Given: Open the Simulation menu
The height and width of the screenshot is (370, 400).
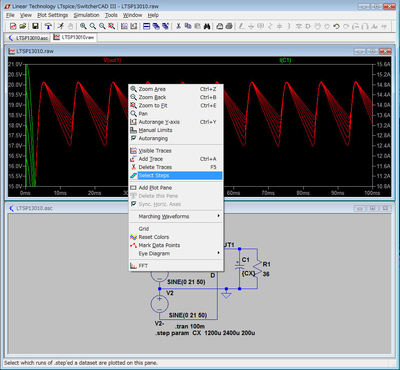Looking at the screenshot, I should [x=87, y=15].
